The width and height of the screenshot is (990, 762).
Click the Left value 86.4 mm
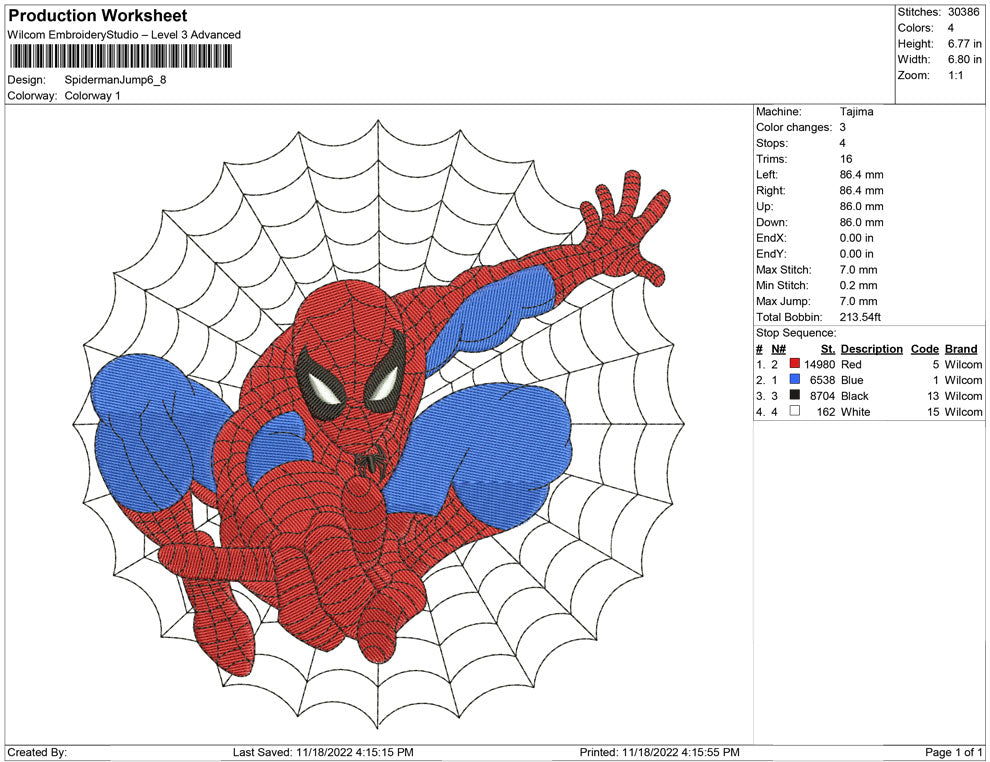pos(861,175)
